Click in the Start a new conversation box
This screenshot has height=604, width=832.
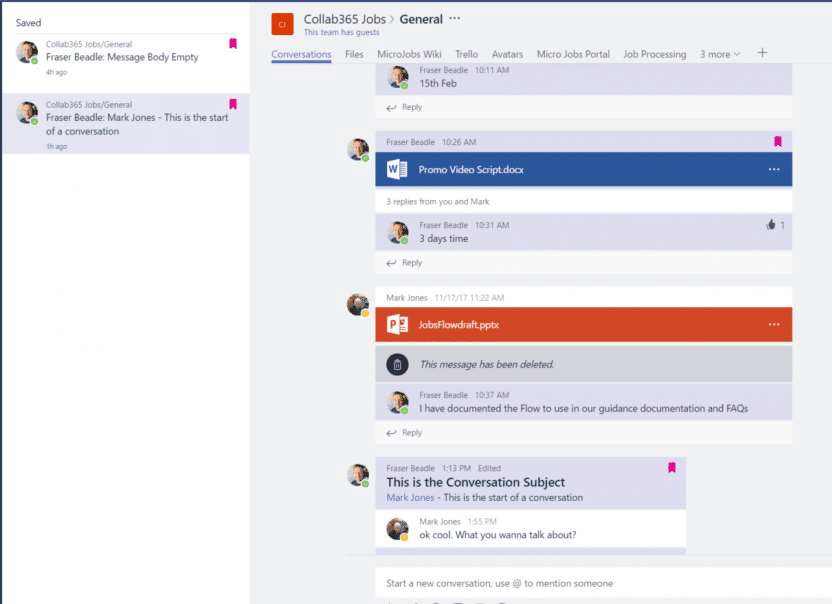pyautogui.click(x=603, y=583)
